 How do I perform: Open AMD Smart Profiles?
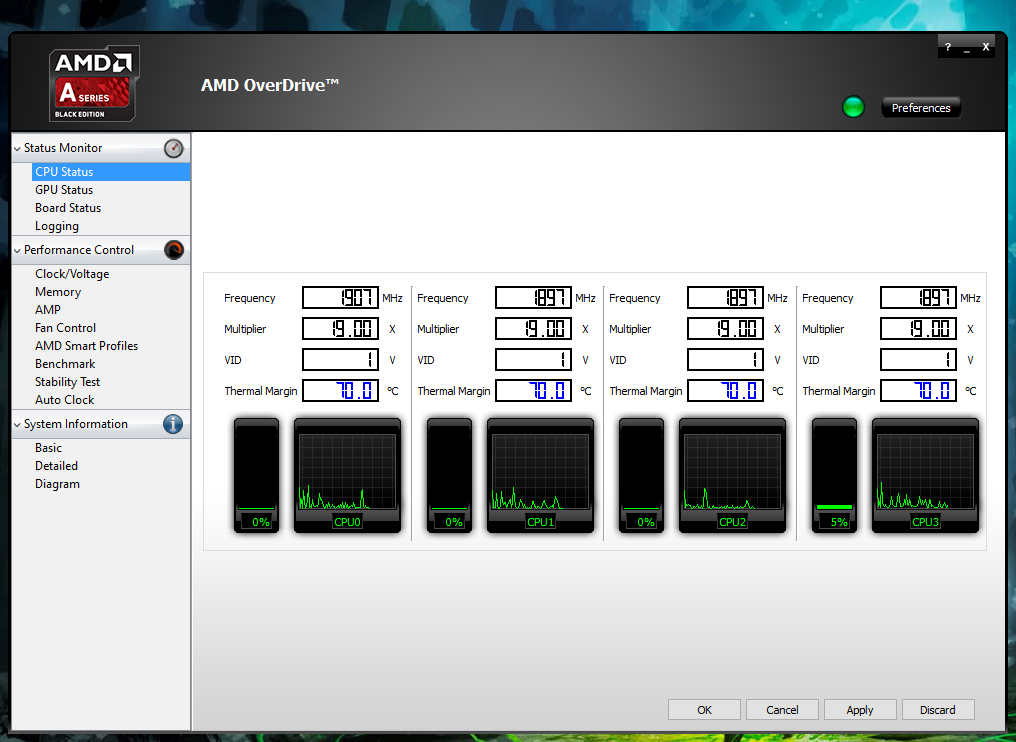click(86, 346)
